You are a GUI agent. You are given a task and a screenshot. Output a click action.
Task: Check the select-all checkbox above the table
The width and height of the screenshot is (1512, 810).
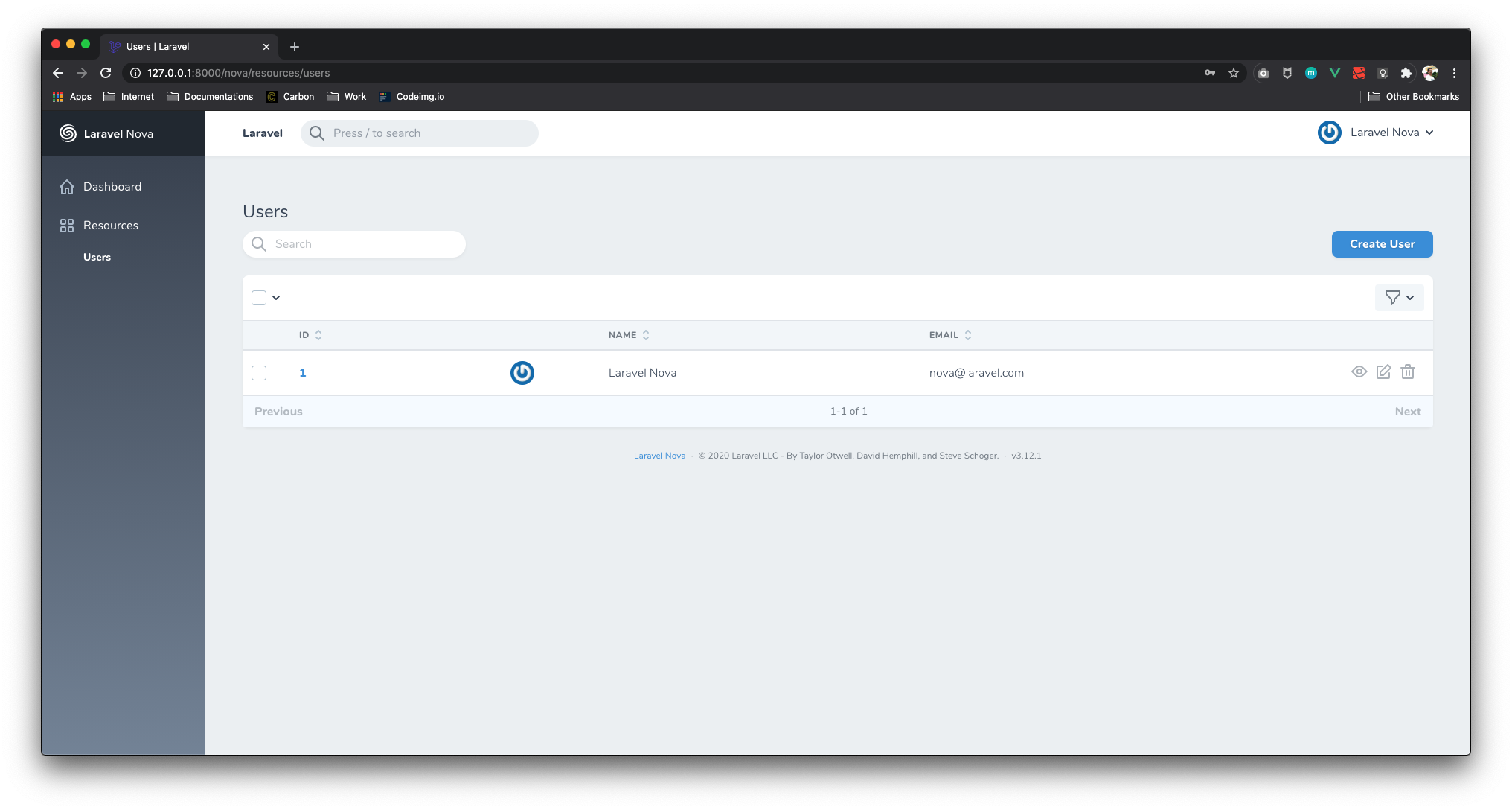point(259,298)
